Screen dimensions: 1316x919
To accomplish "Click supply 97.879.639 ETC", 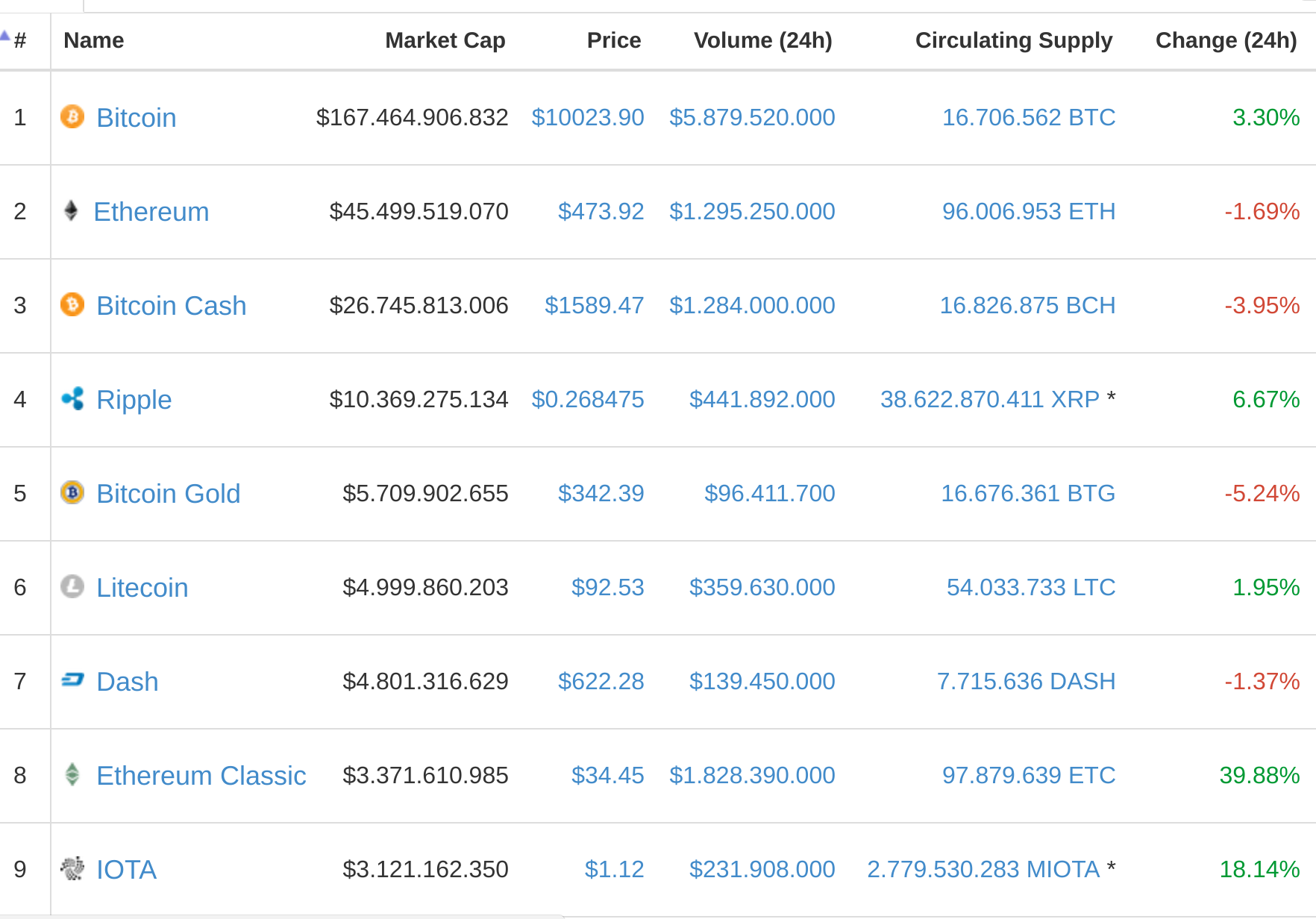I will (1029, 775).
